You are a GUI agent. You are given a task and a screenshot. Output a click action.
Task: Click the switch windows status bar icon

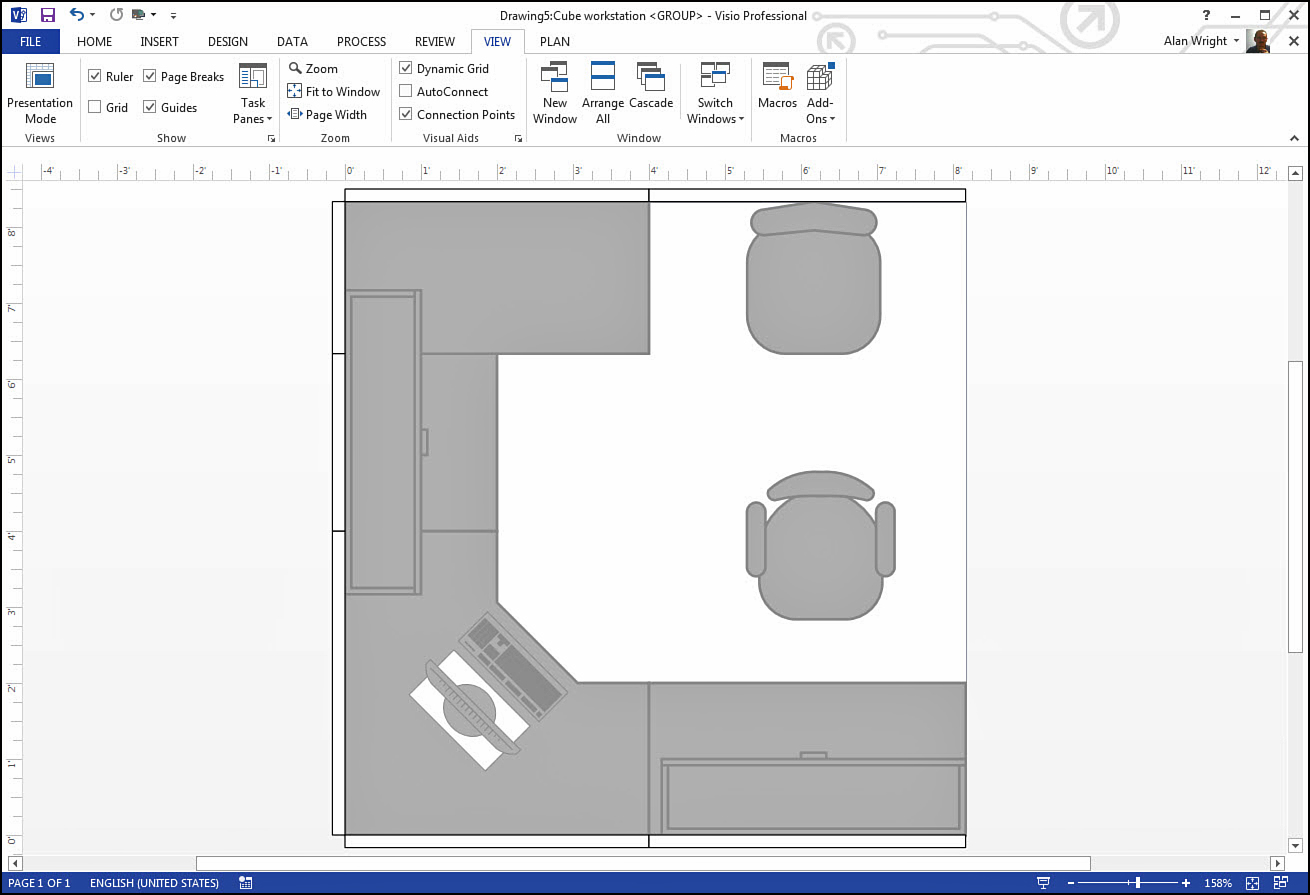1283,883
